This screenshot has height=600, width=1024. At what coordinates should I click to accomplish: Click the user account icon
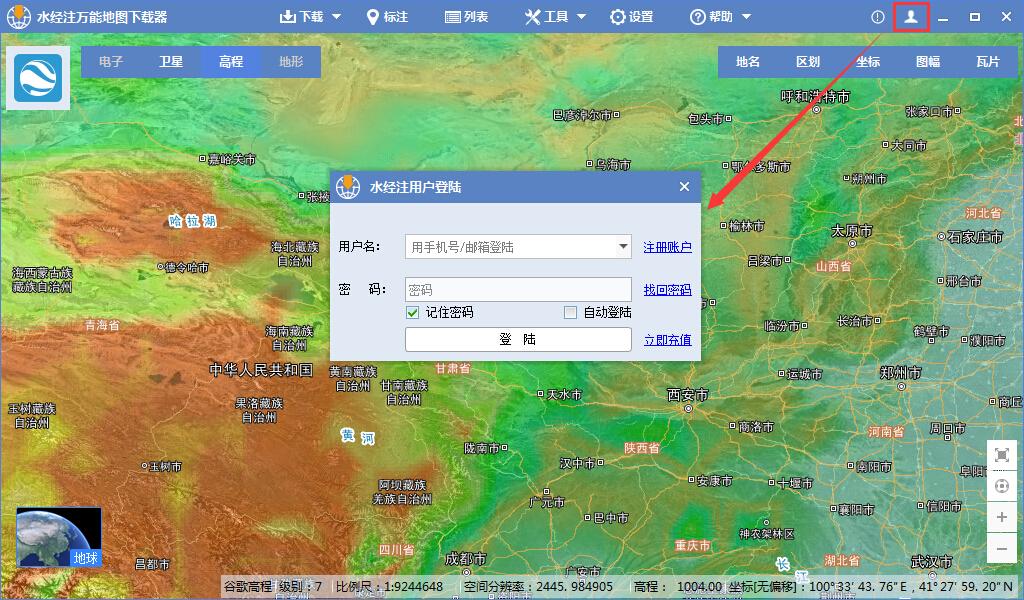pos(911,17)
